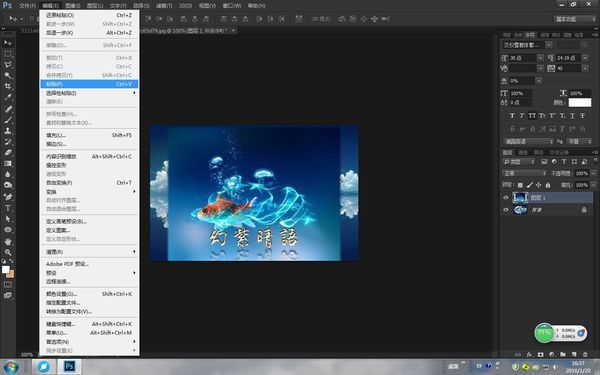
Task: Choose Adobe PDF 预设 menu entry
Action: pyautogui.click(x=89, y=264)
